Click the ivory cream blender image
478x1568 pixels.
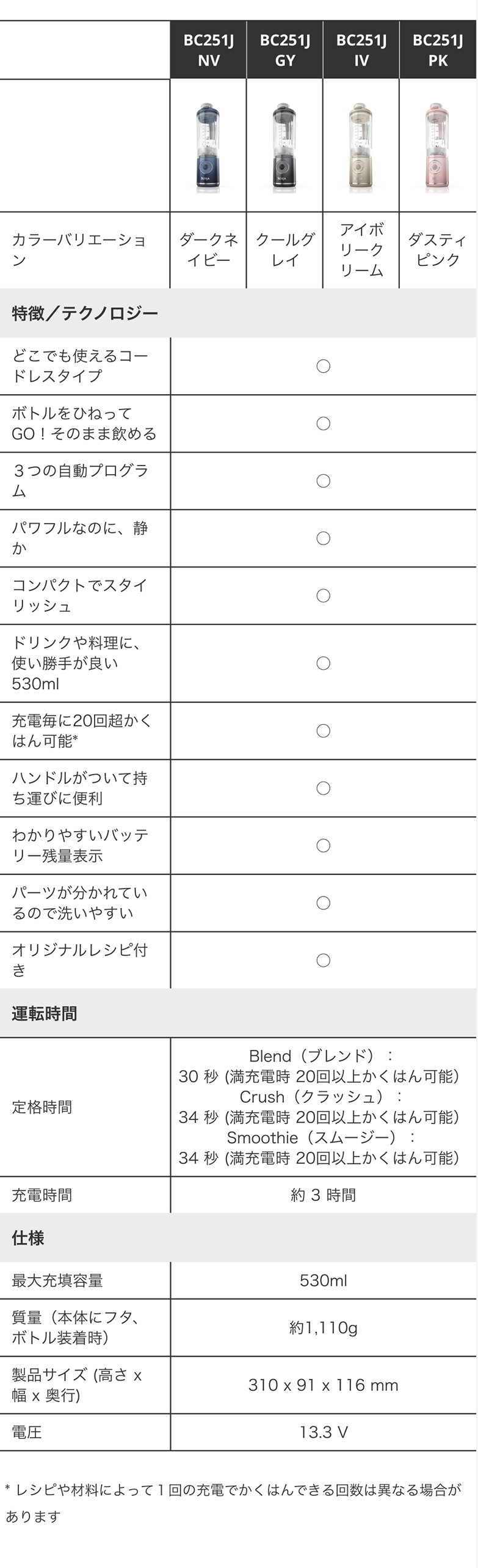(361, 147)
